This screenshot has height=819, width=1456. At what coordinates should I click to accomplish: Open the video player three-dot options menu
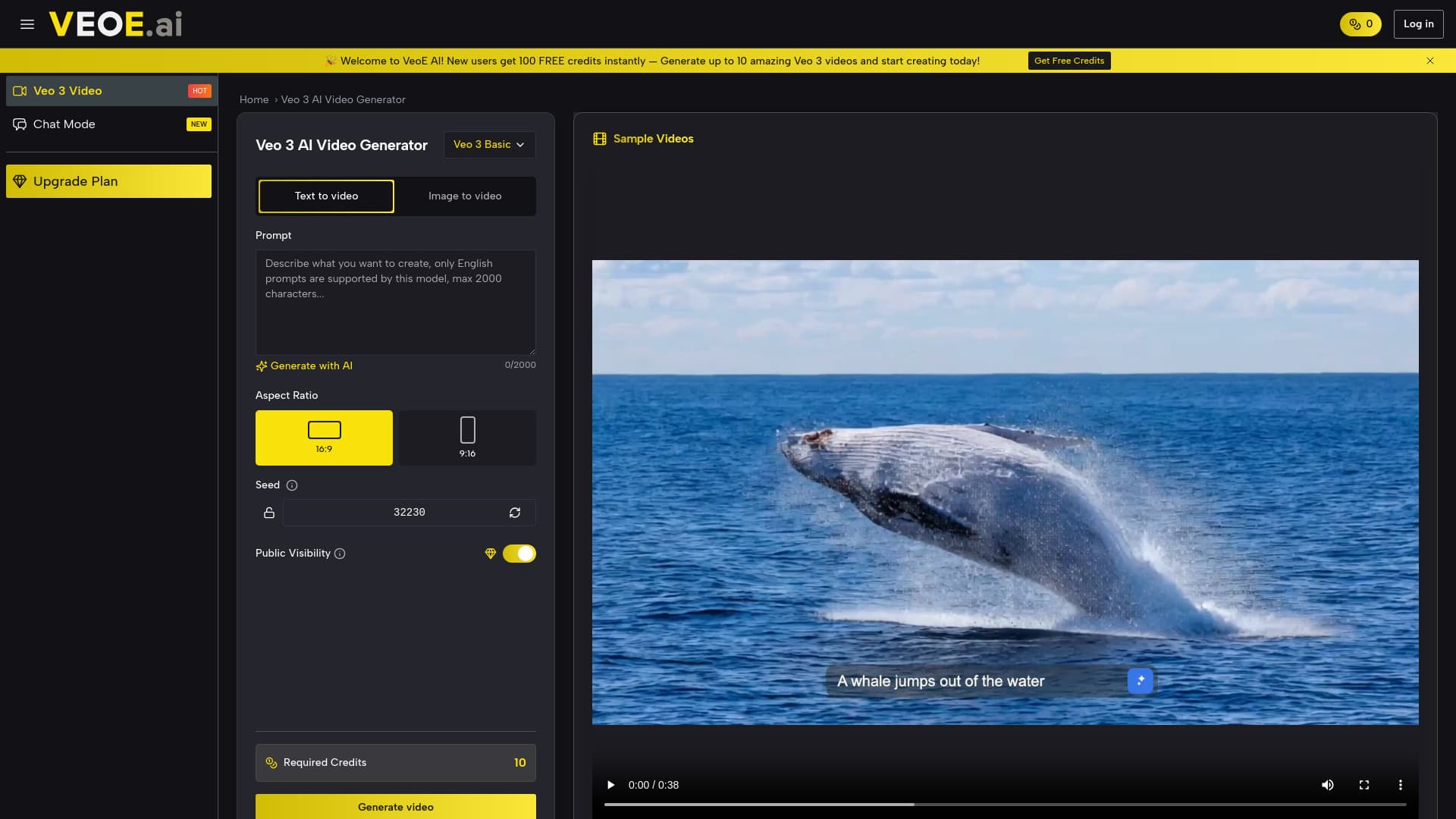coord(1401,785)
